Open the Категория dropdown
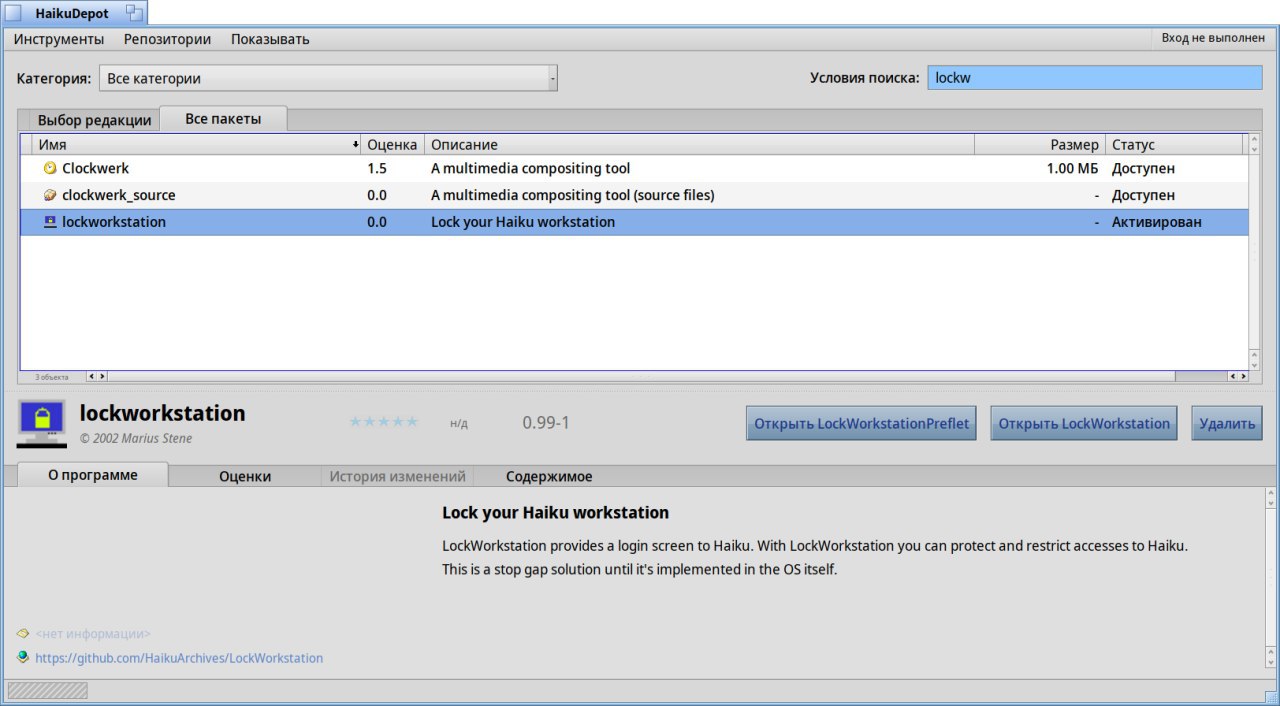1280x706 pixels. 328,78
